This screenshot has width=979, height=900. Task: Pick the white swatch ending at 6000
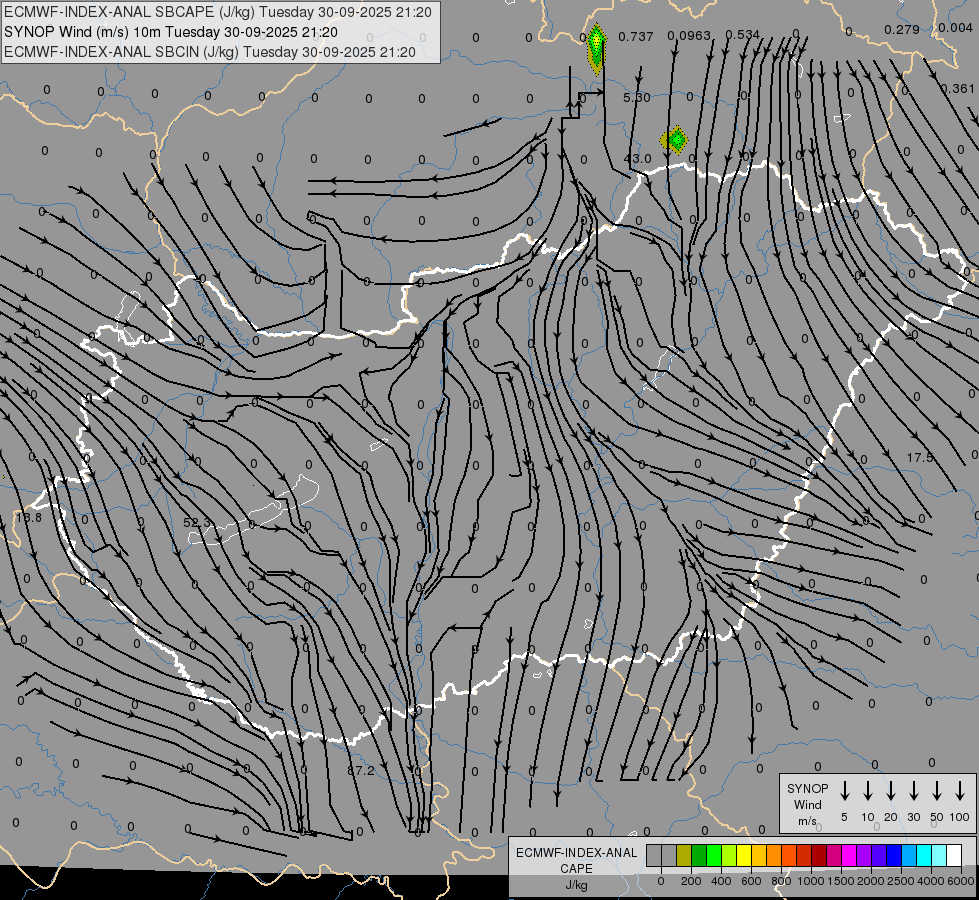coord(954,856)
